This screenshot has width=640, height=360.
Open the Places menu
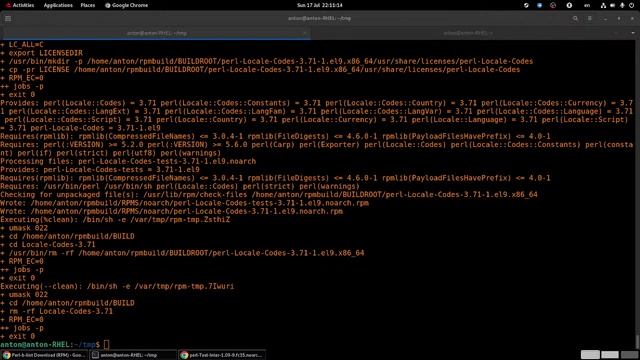click(88, 5)
